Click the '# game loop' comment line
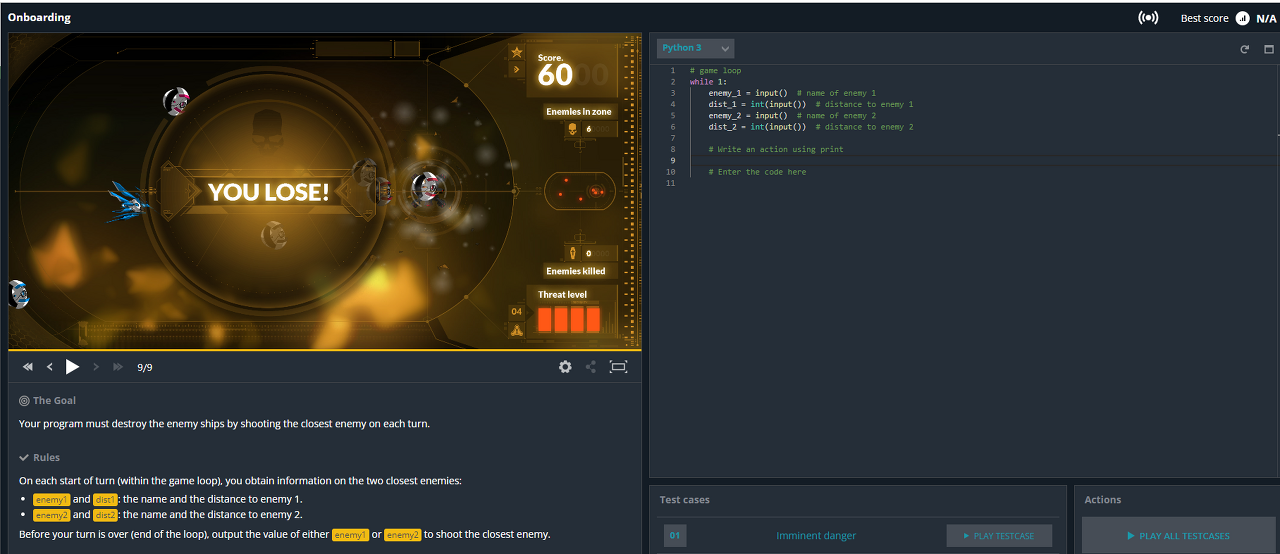 coord(715,71)
